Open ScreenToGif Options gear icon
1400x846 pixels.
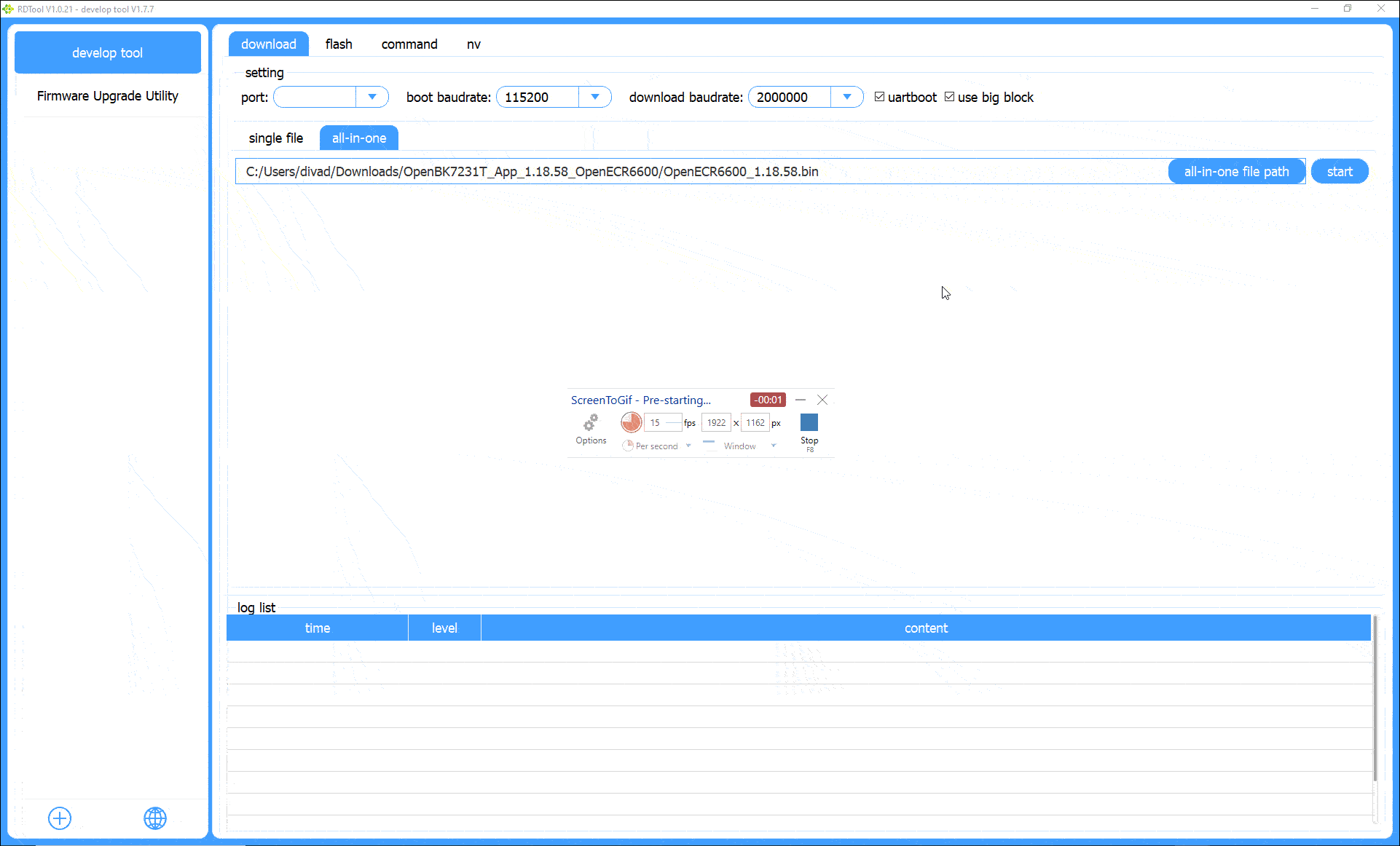pyautogui.click(x=591, y=422)
